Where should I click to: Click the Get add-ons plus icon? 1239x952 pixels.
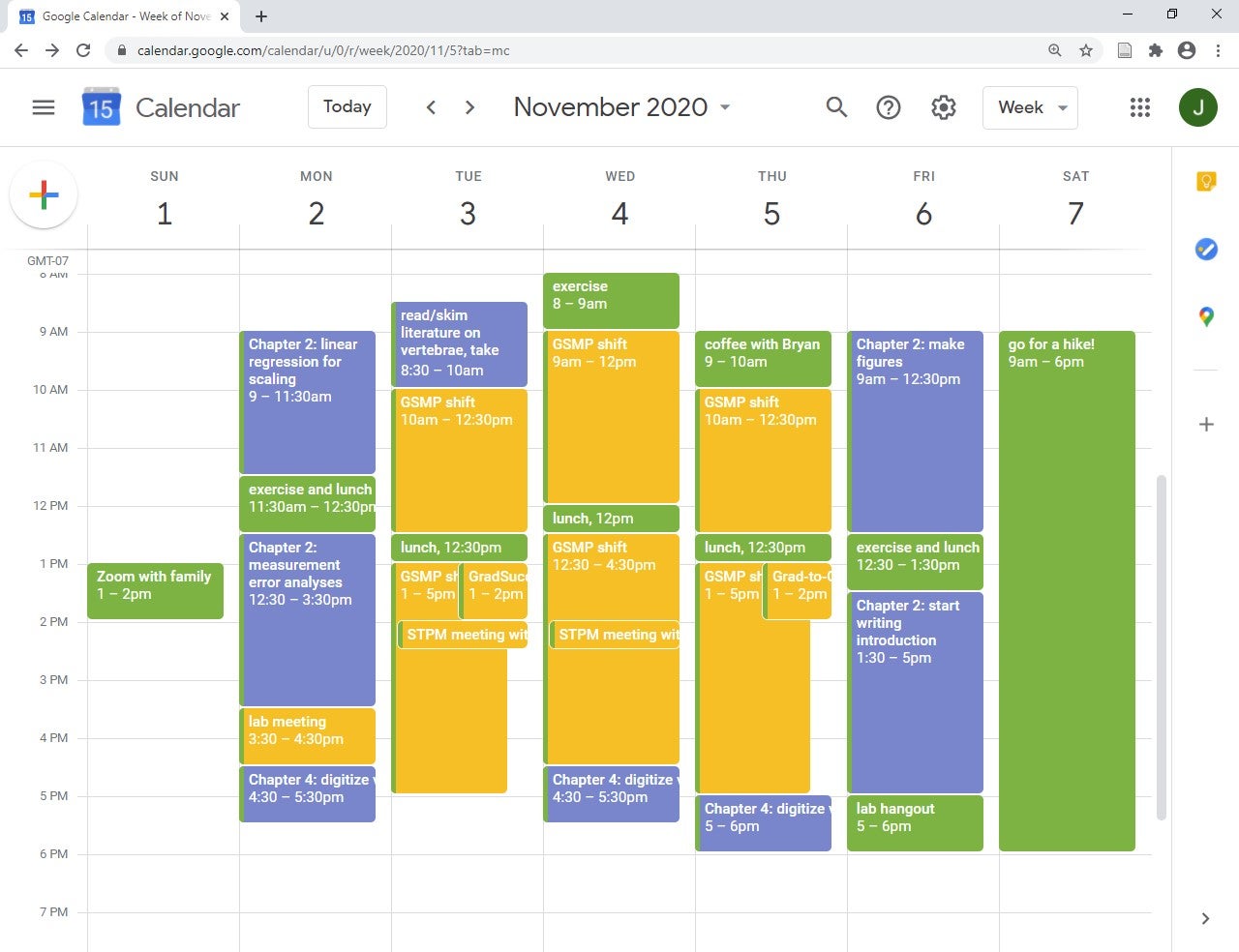pos(1205,424)
